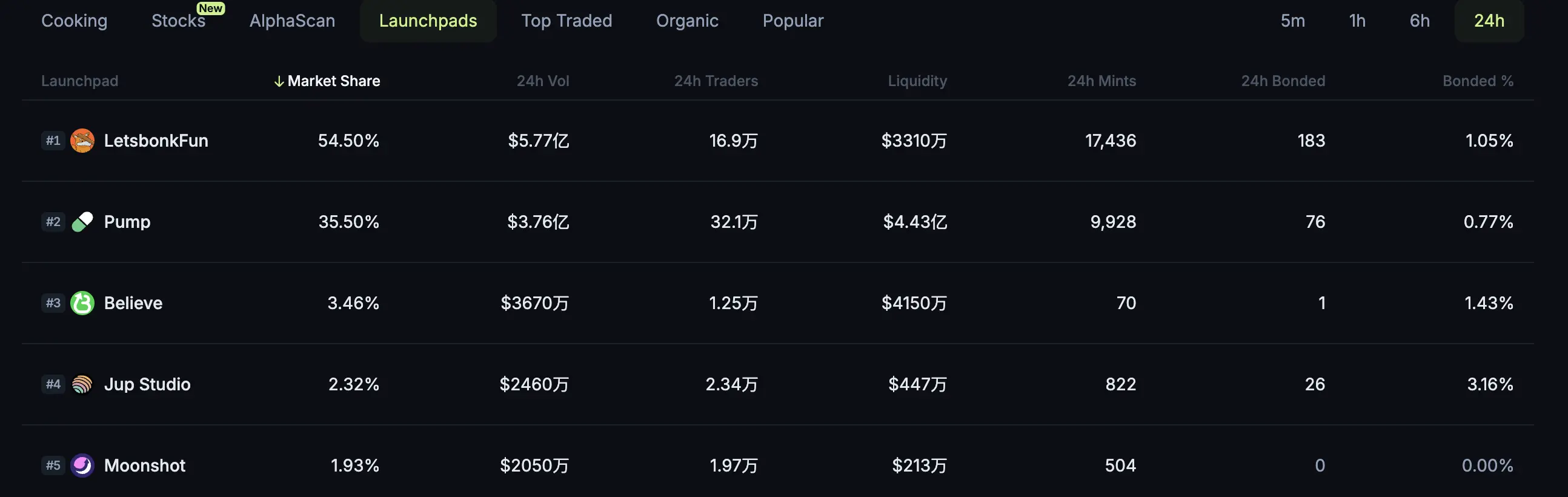Screen dimensions: 1568x497
Task: Switch to the Cooking tab
Action: click(x=75, y=21)
